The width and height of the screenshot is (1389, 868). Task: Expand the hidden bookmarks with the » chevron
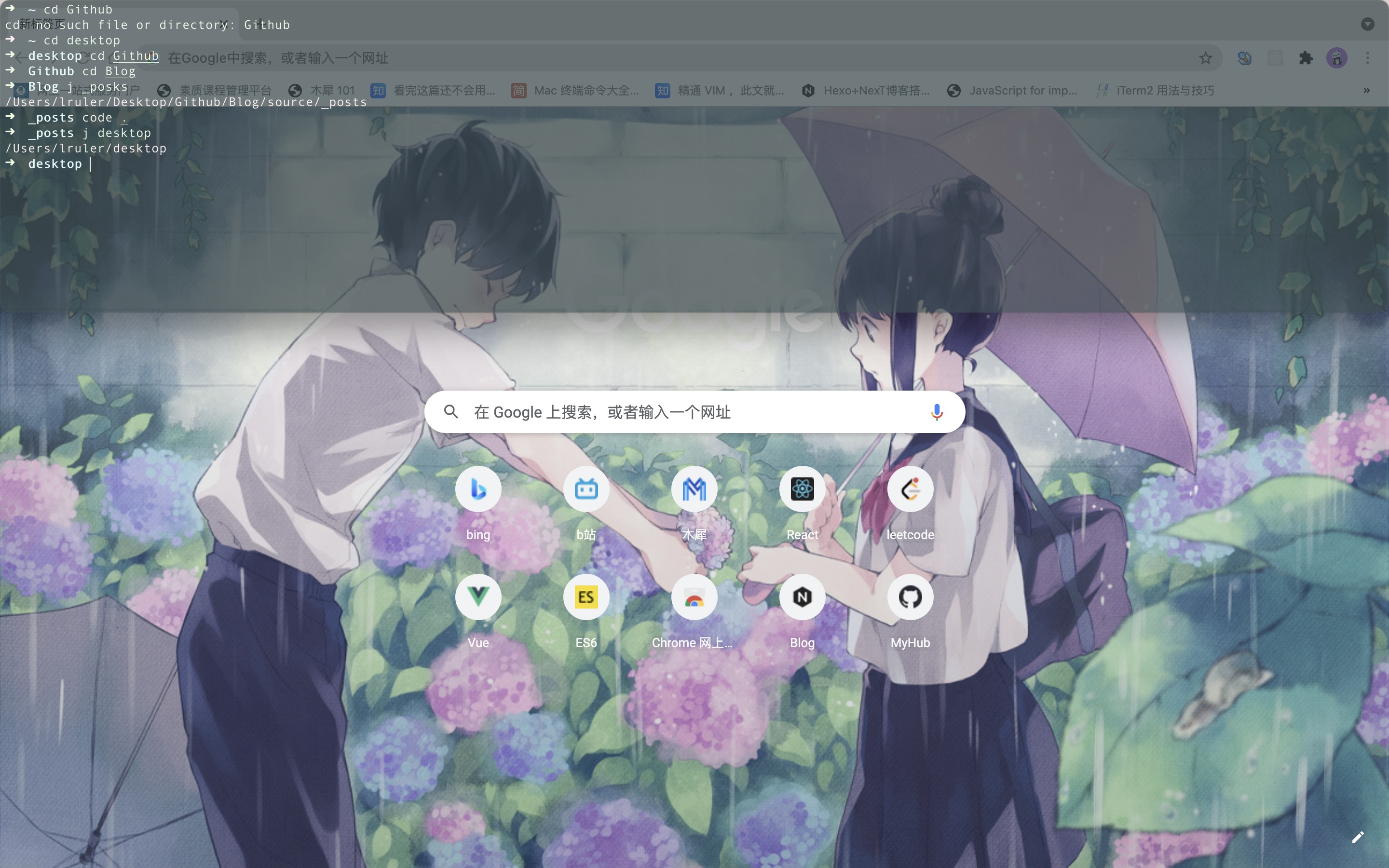point(1367,90)
